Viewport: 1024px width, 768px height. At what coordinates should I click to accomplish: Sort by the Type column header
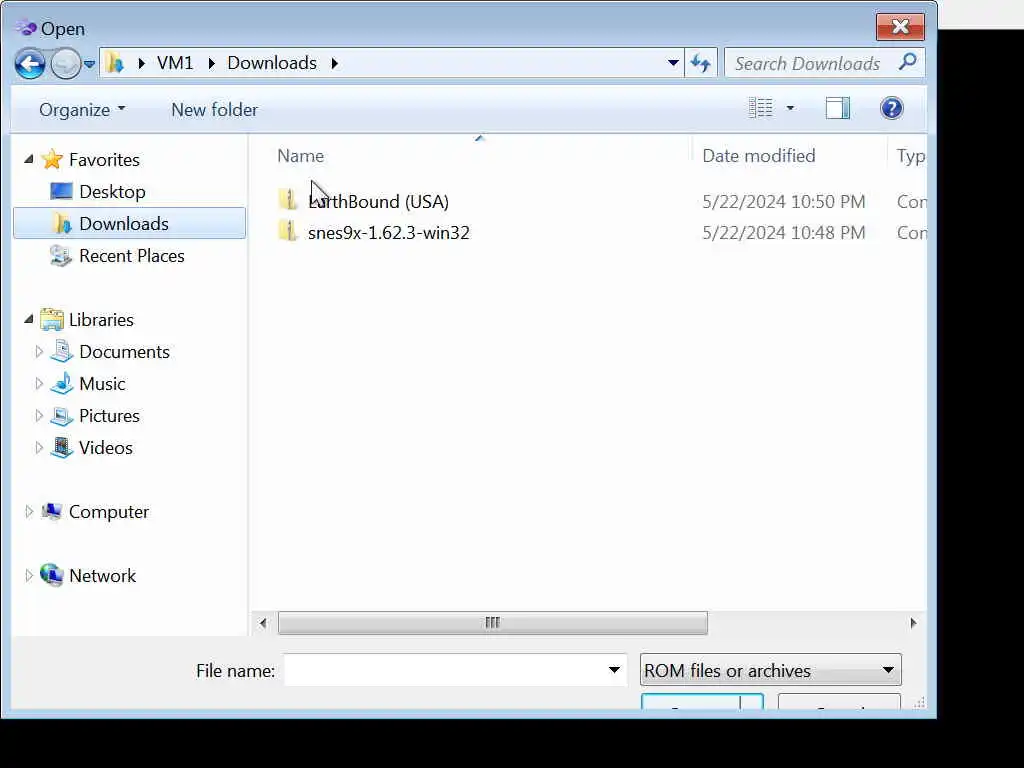click(909, 155)
